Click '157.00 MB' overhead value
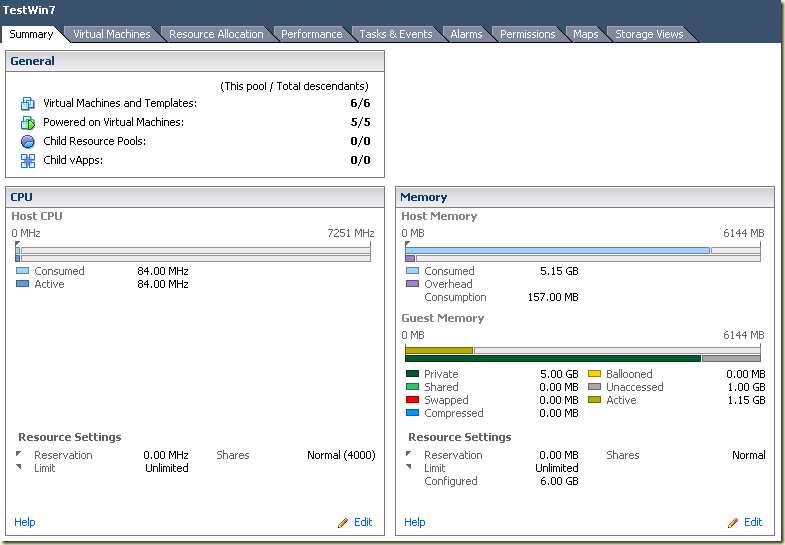The image size is (785, 545). pyautogui.click(x=553, y=297)
